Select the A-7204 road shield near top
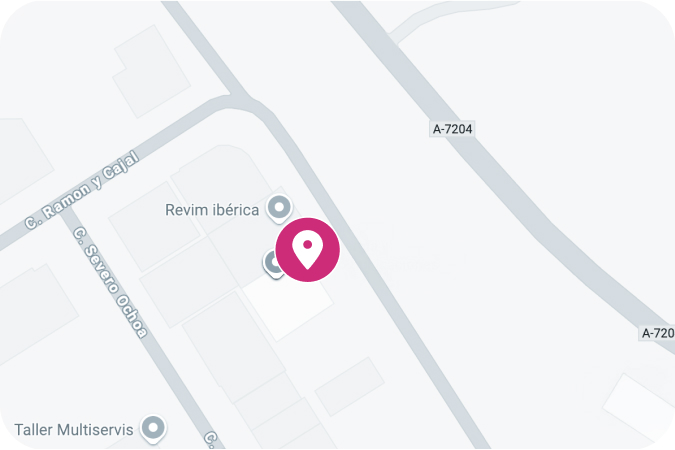 click(x=452, y=129)
